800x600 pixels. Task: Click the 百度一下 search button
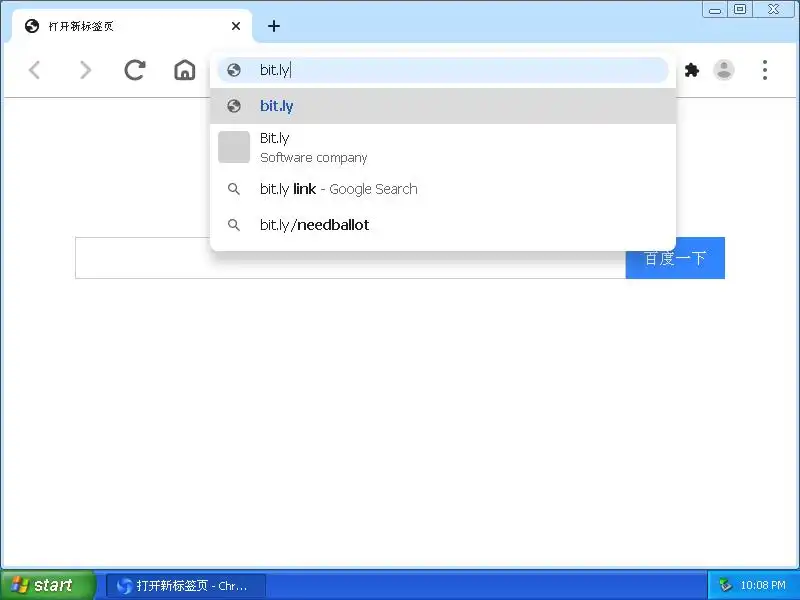point(675,258)
